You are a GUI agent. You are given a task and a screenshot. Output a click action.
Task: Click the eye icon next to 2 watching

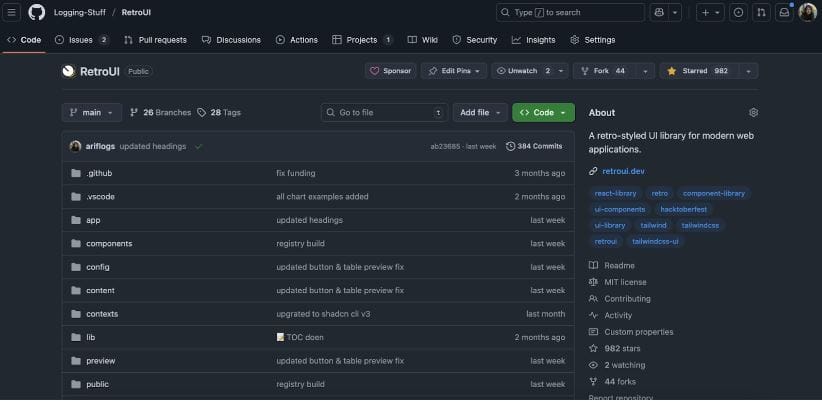coord(593,365)
